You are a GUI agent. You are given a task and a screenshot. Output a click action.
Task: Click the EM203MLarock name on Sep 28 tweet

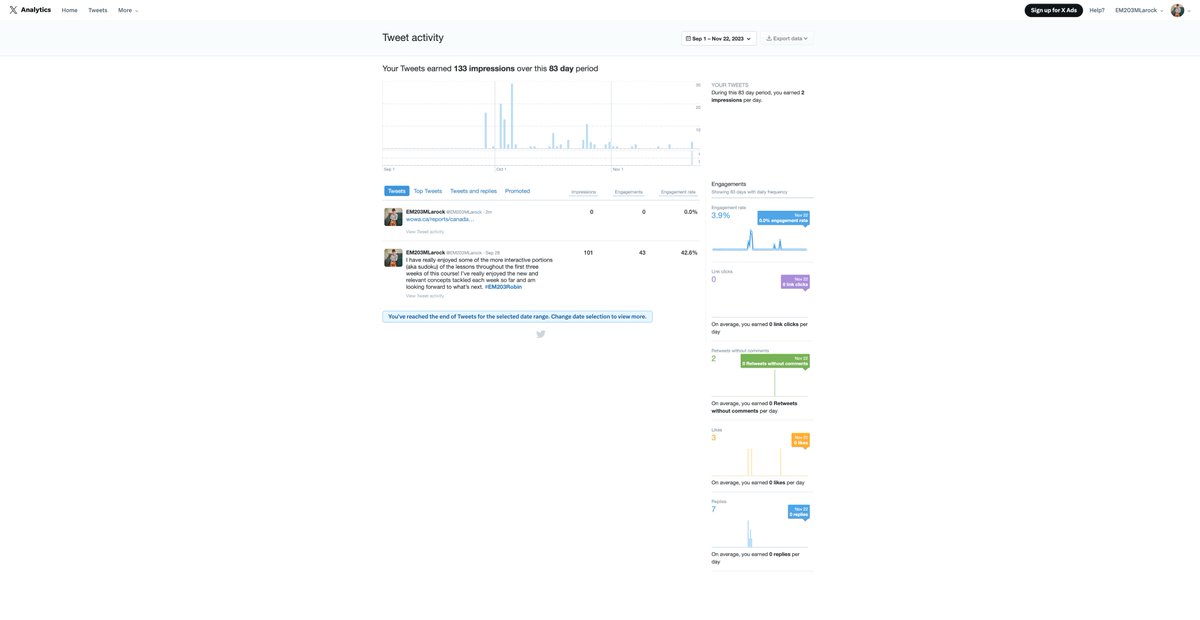(x=425, y=252)
